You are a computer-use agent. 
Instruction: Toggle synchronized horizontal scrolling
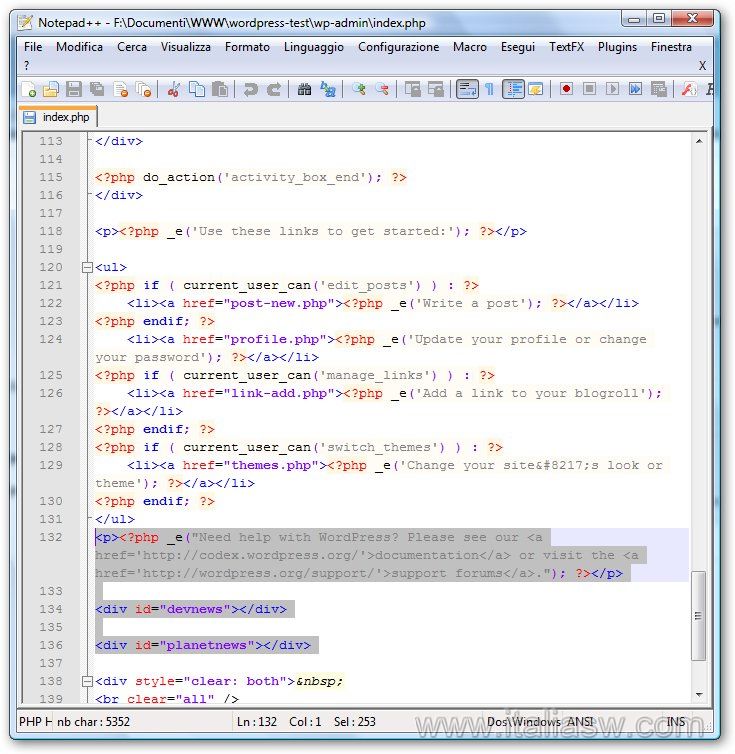click(x=435, y=89)
